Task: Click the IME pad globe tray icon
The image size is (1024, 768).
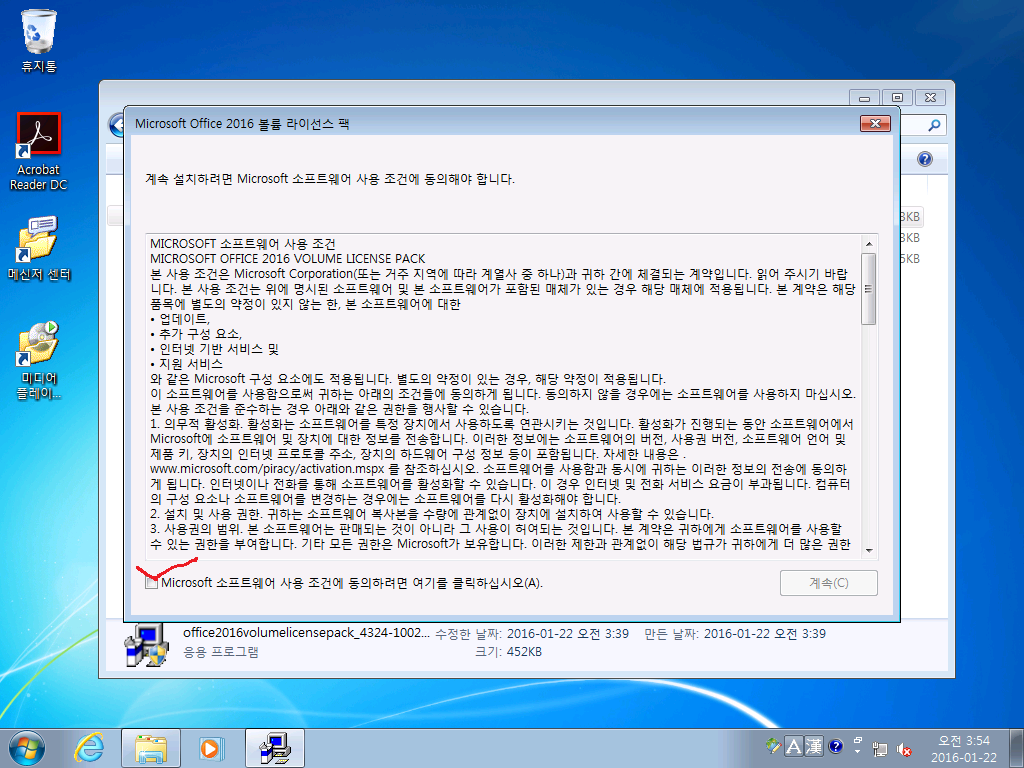Action: coord(773,746)
